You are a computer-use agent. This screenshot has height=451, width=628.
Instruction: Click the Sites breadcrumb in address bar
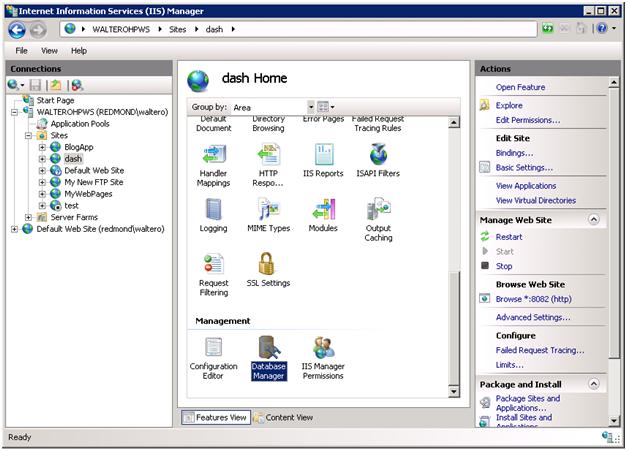coord(177,30)
